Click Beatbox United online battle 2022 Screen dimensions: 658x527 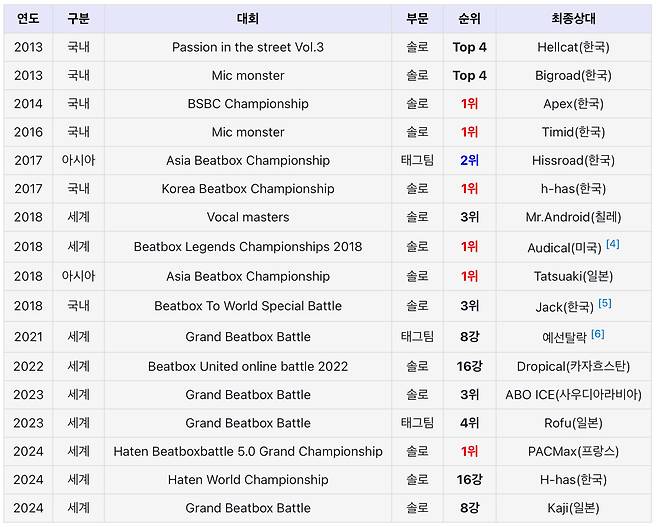pos(248,367)
